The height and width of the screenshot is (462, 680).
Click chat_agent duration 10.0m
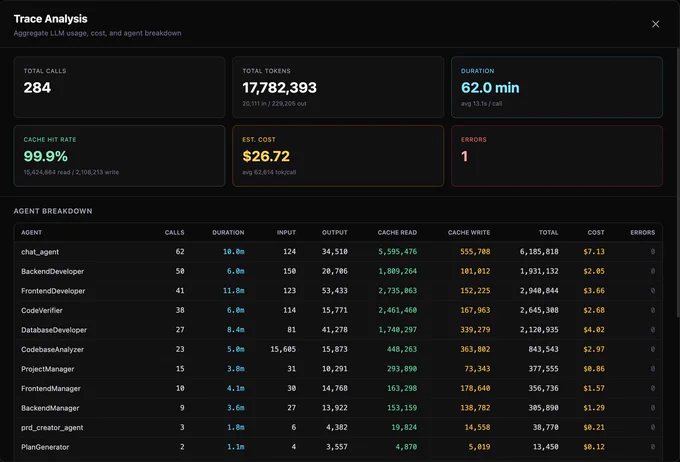point(233,252)
